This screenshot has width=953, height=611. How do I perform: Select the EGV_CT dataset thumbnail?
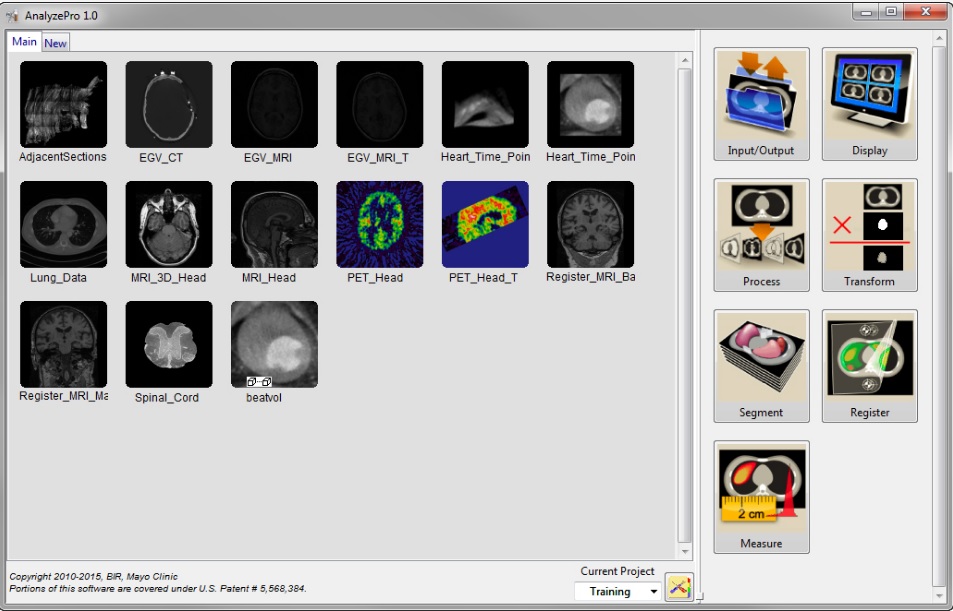[169, 105]
